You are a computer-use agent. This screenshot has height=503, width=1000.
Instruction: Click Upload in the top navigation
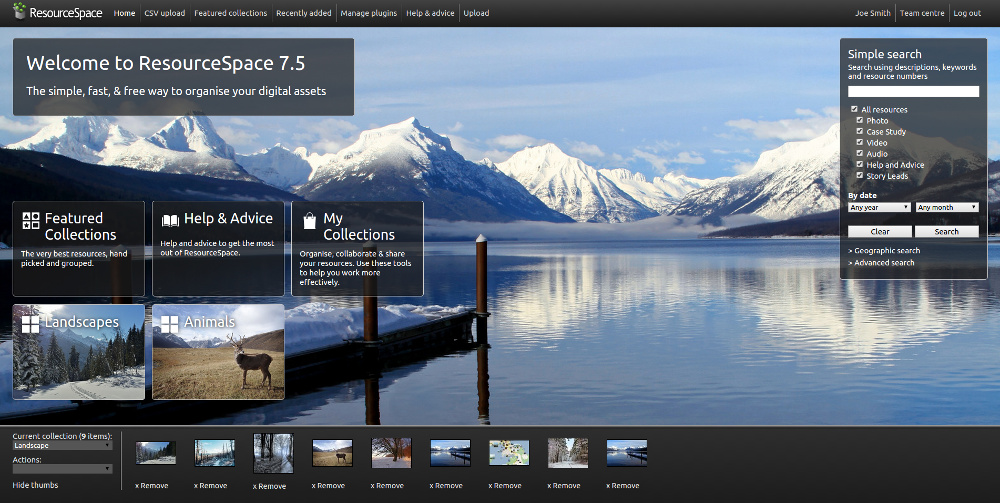[476, 13]
